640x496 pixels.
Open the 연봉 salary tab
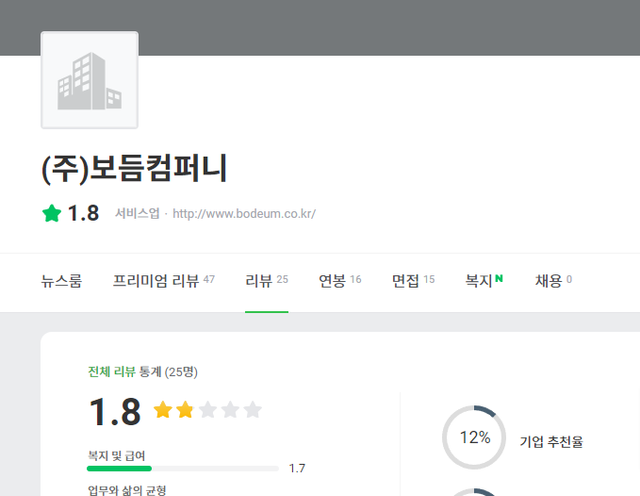point(339,281)
